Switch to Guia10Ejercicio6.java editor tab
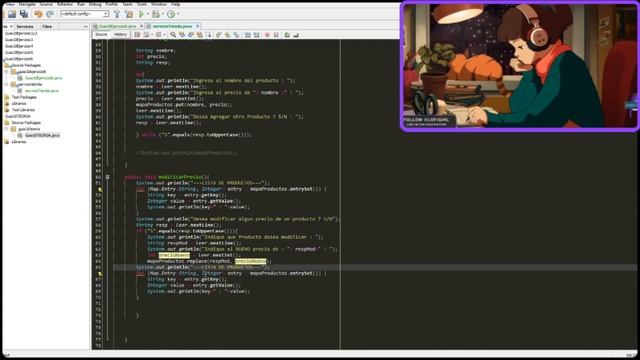Screen dimensions: 640x360 pos(117,26)
